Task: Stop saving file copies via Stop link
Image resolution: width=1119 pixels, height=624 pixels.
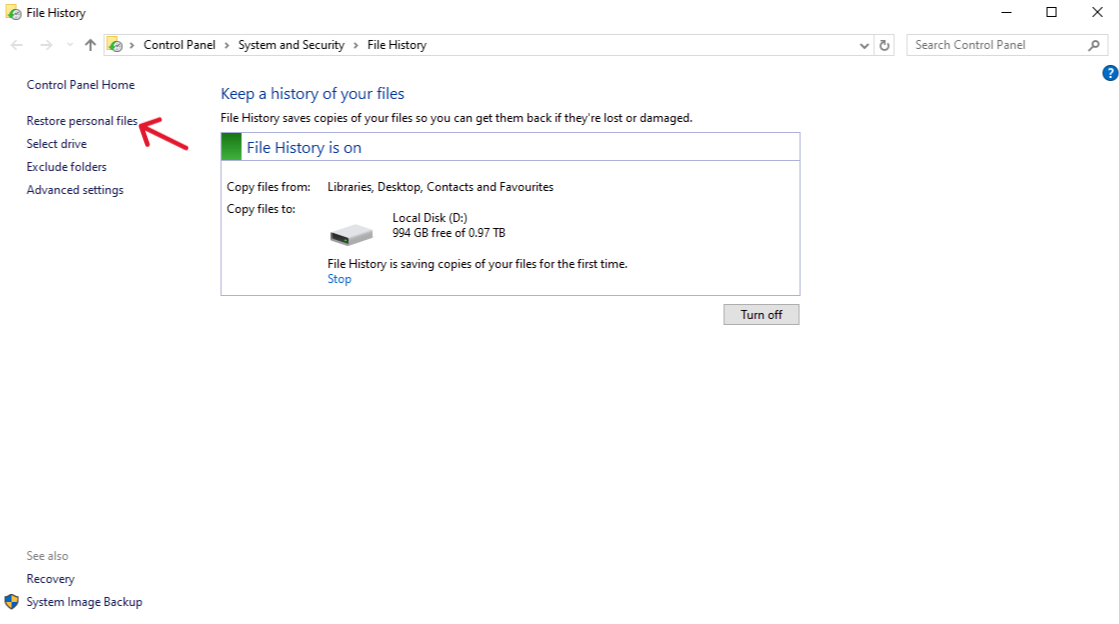Action: [x=339, y=278]
